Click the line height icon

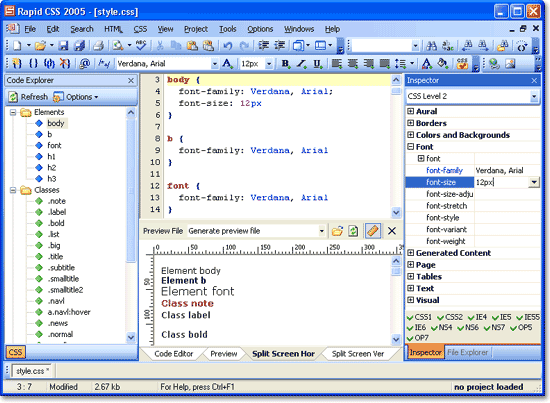point(400,63)
